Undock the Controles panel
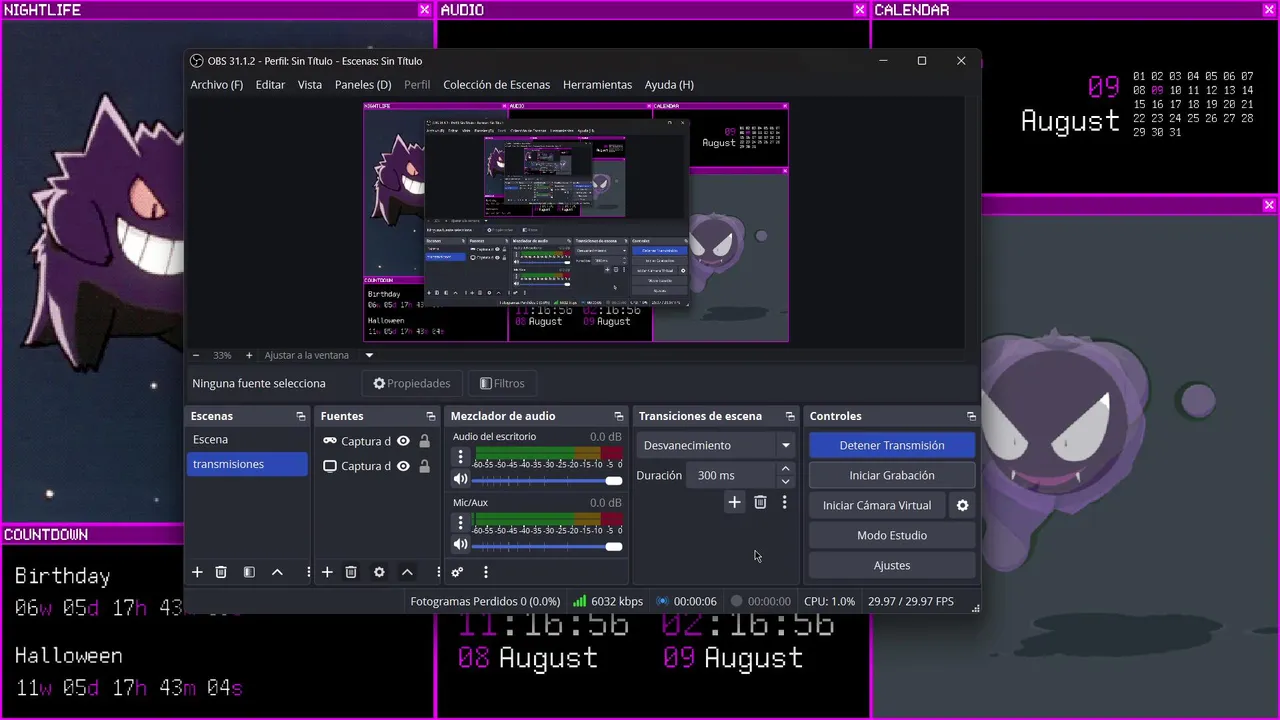This screenshot has height=720, width=1280. pyautogui.click(x=971, y=416)
